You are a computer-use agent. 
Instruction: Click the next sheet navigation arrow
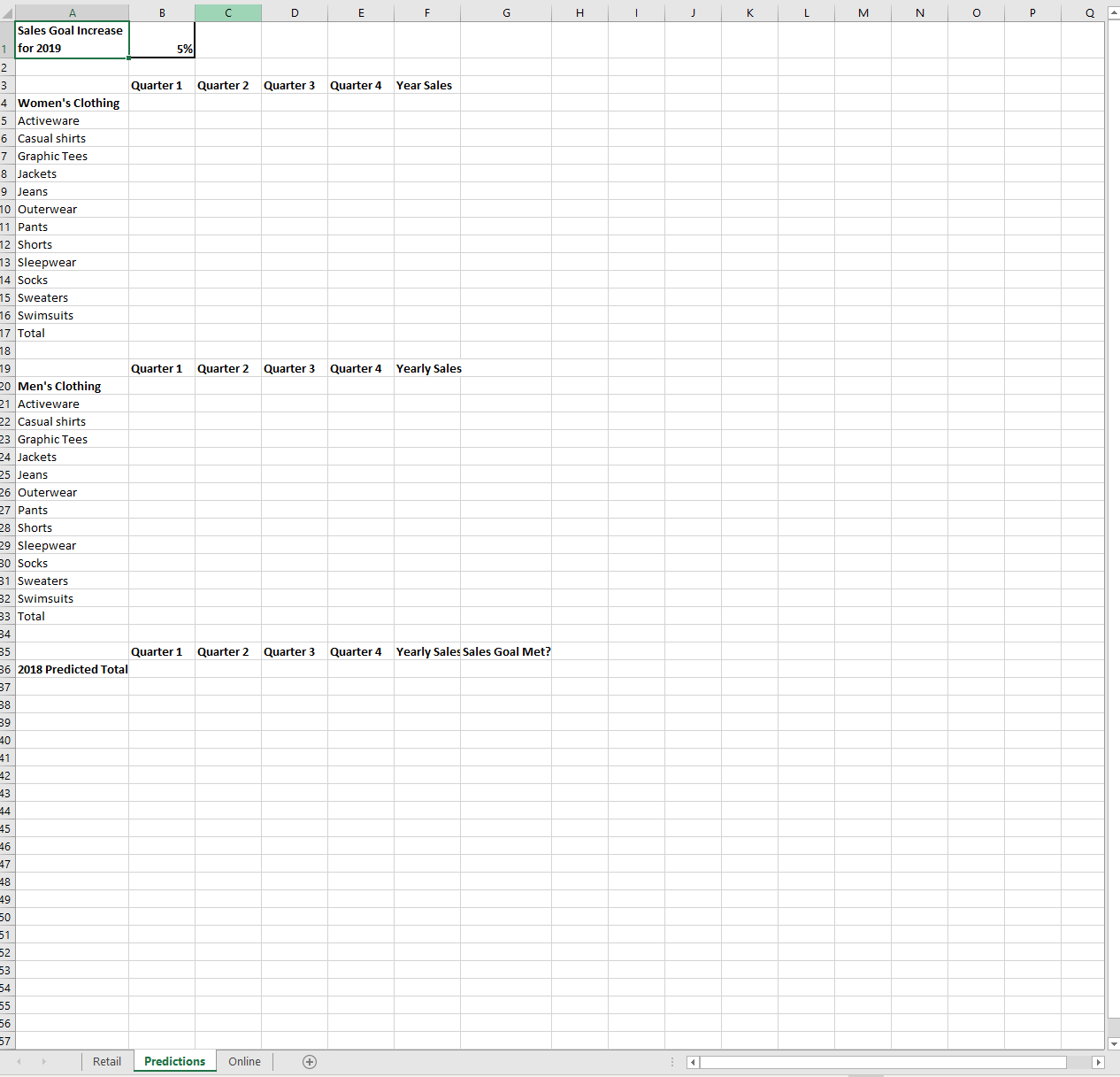point(43,1061)
